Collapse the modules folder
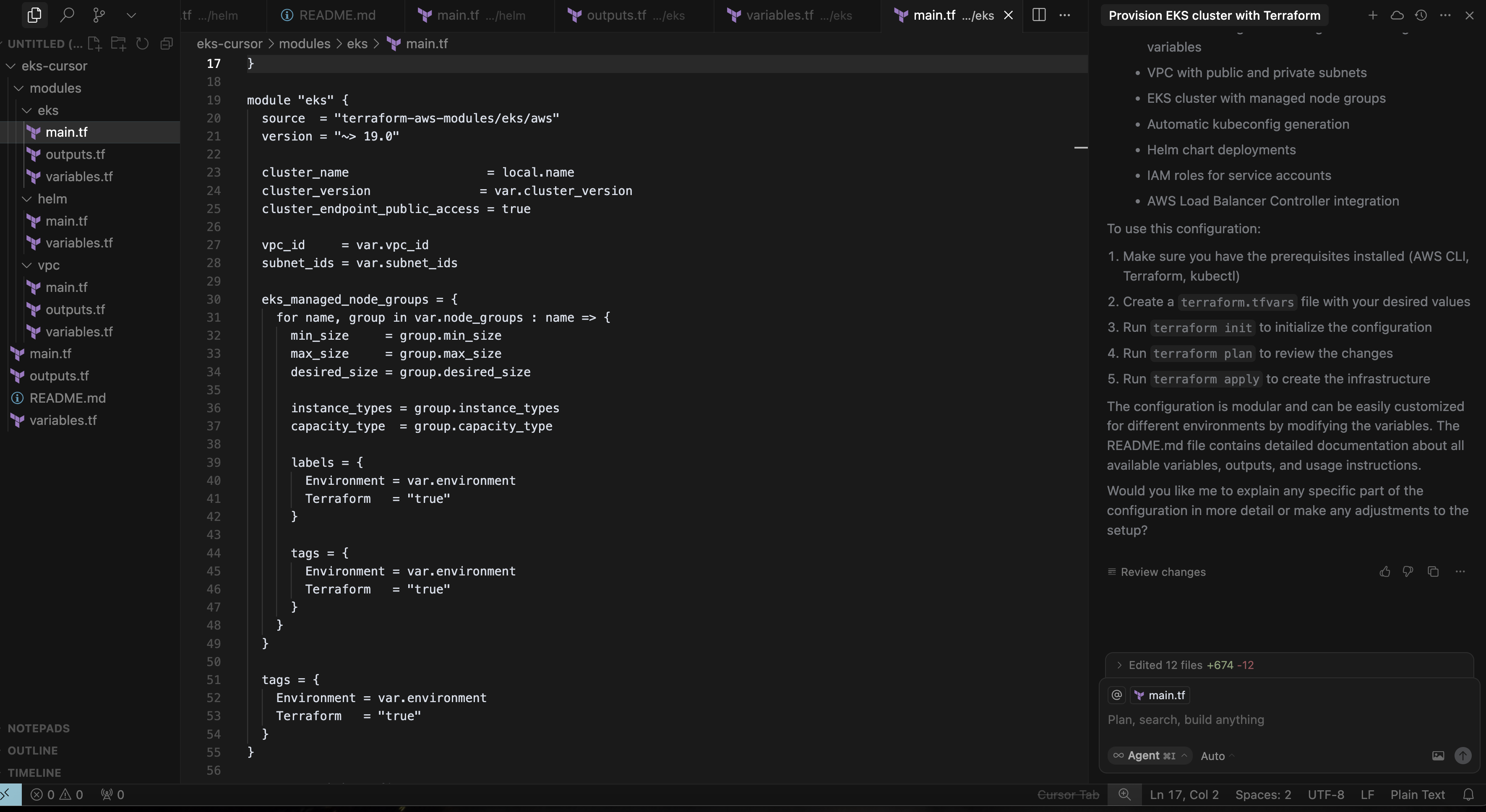Image resolution: width=1486 pixels, height=812 pixels. [18, 88]
